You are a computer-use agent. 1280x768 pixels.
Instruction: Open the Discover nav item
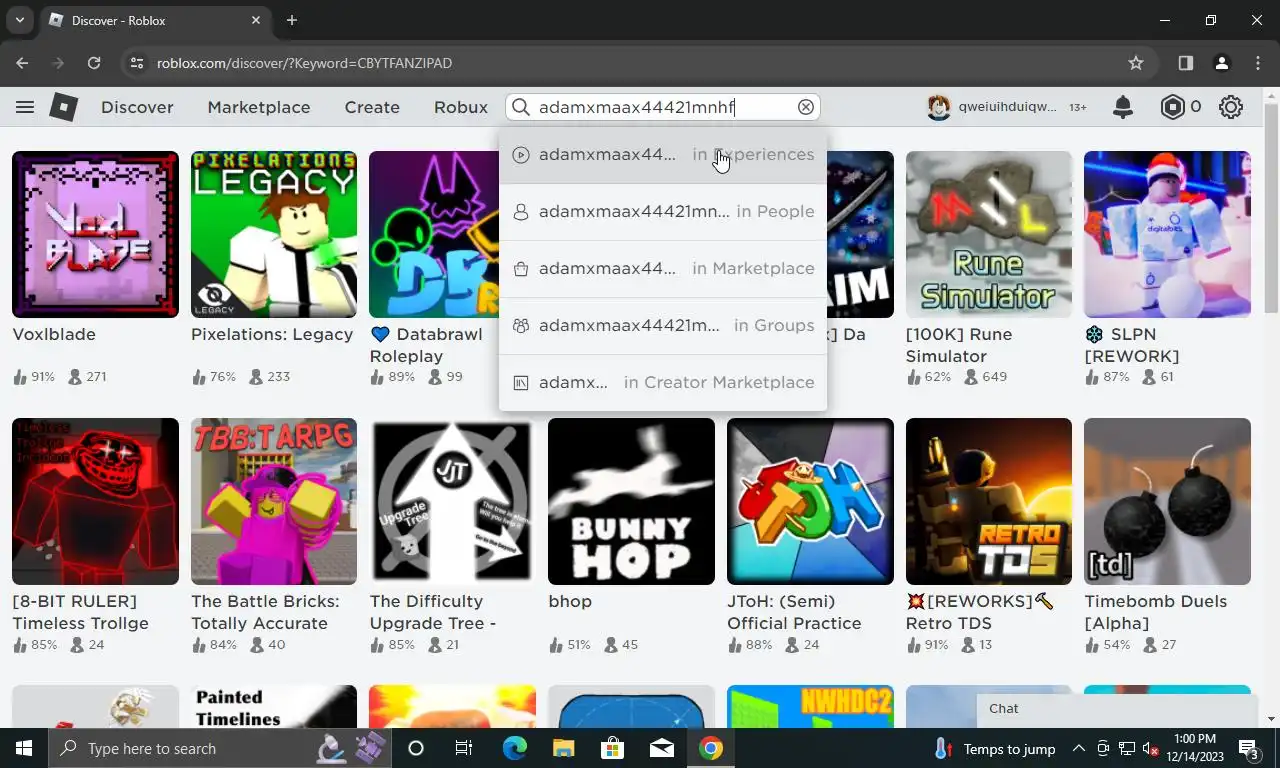pos(137,107)
